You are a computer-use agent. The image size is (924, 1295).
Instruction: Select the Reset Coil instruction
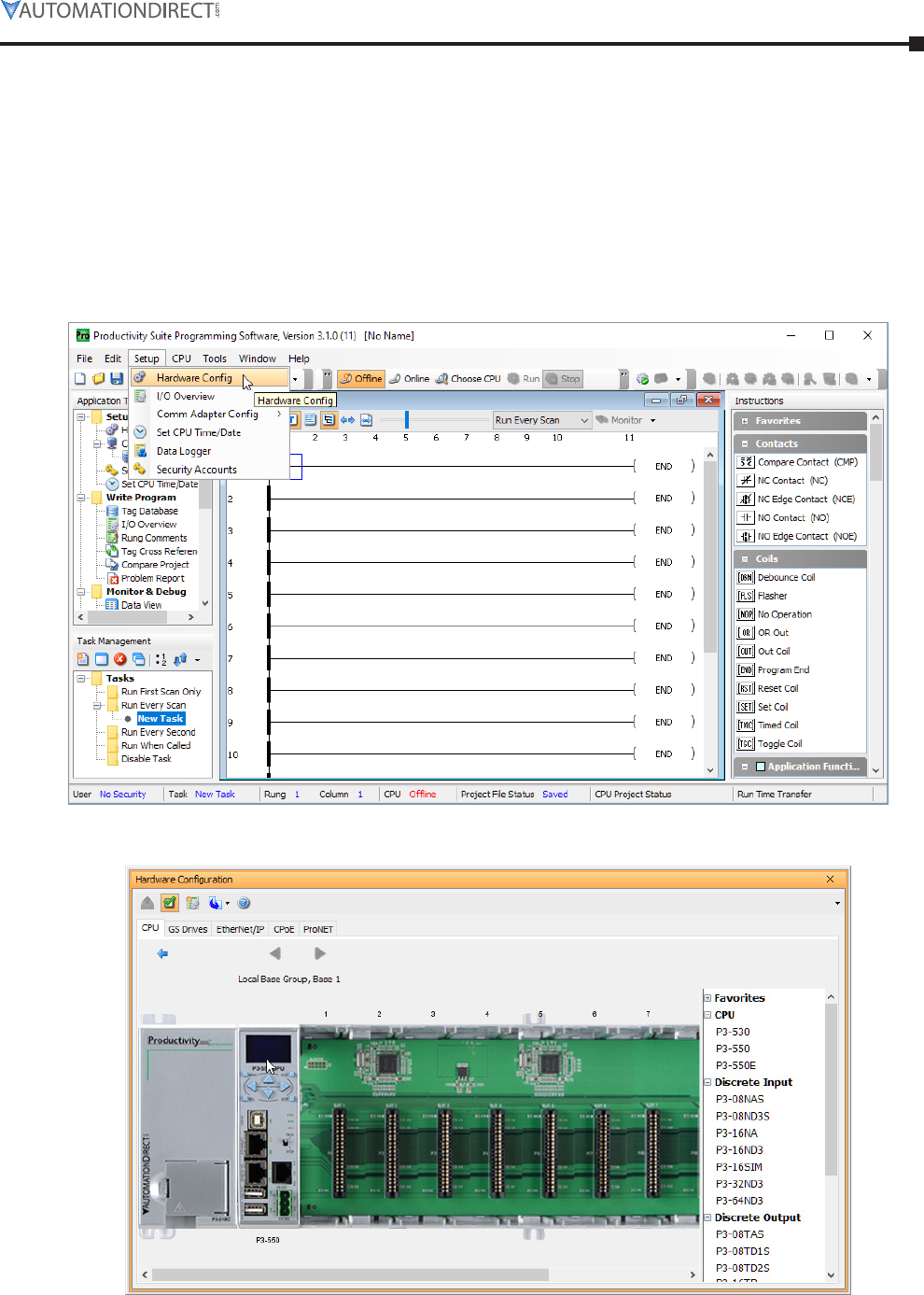coord(769,688)
